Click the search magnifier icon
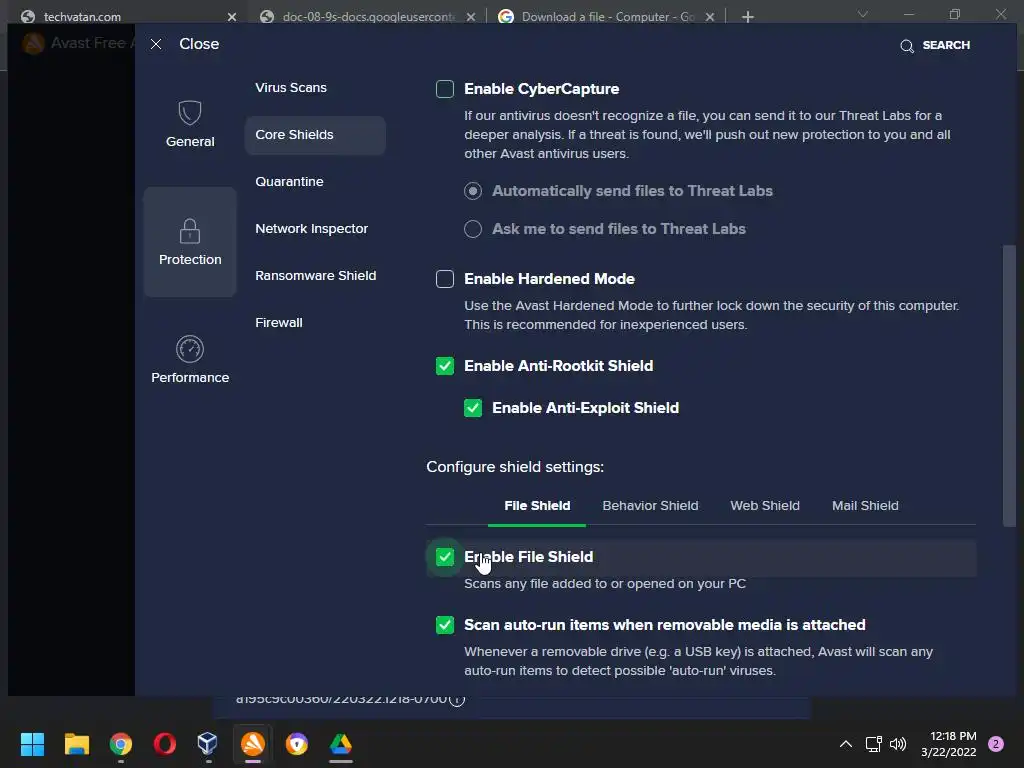Viewport: 1024px width, 768px height. pyautogui.click(x=906, y=46)
